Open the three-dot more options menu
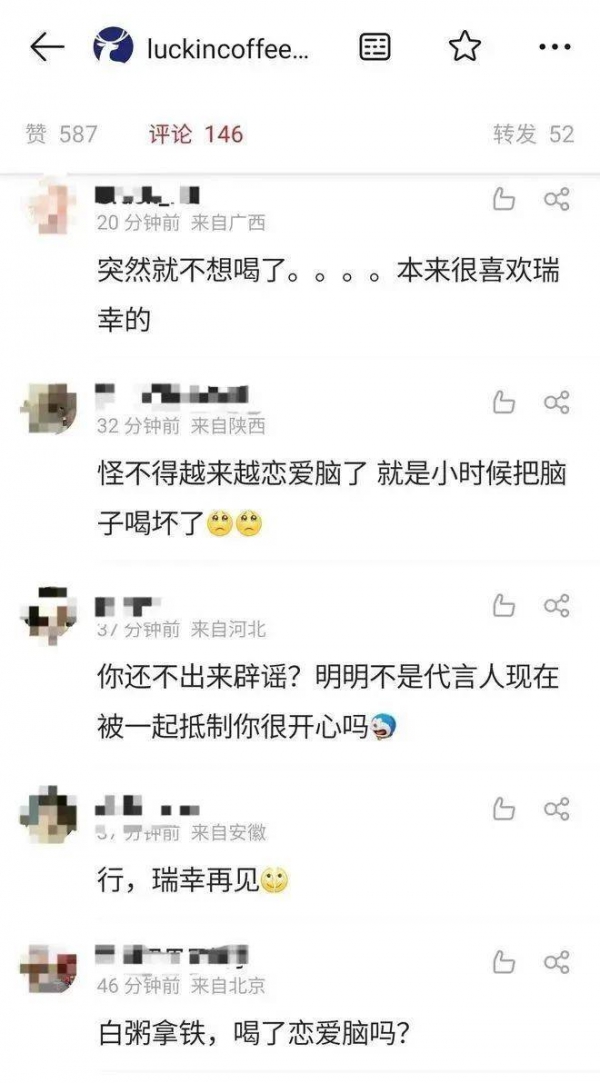The width and height of the screenshot is (600, 1083). pos(554,47)
